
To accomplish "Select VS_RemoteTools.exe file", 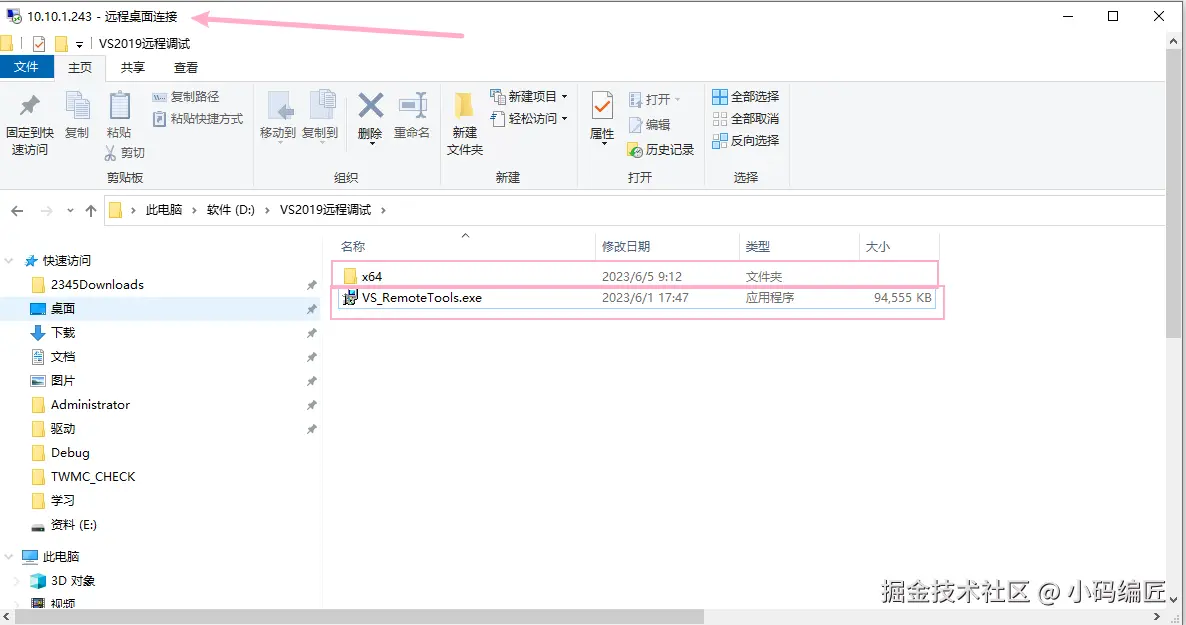I will coord(635,298).
